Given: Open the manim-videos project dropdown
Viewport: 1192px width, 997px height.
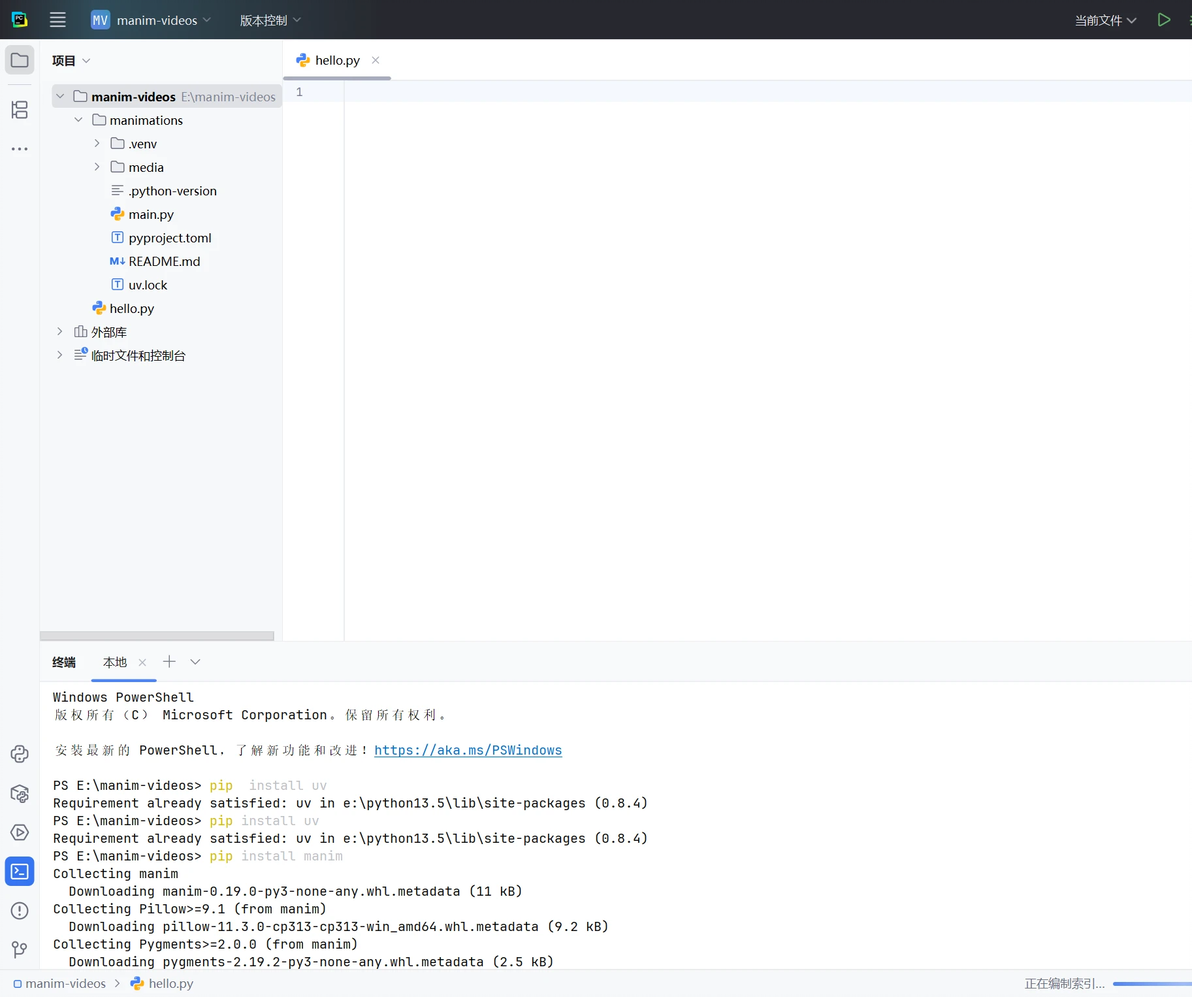Looking at the screenshot, I should pyautogui.click(x=151, y=20).
